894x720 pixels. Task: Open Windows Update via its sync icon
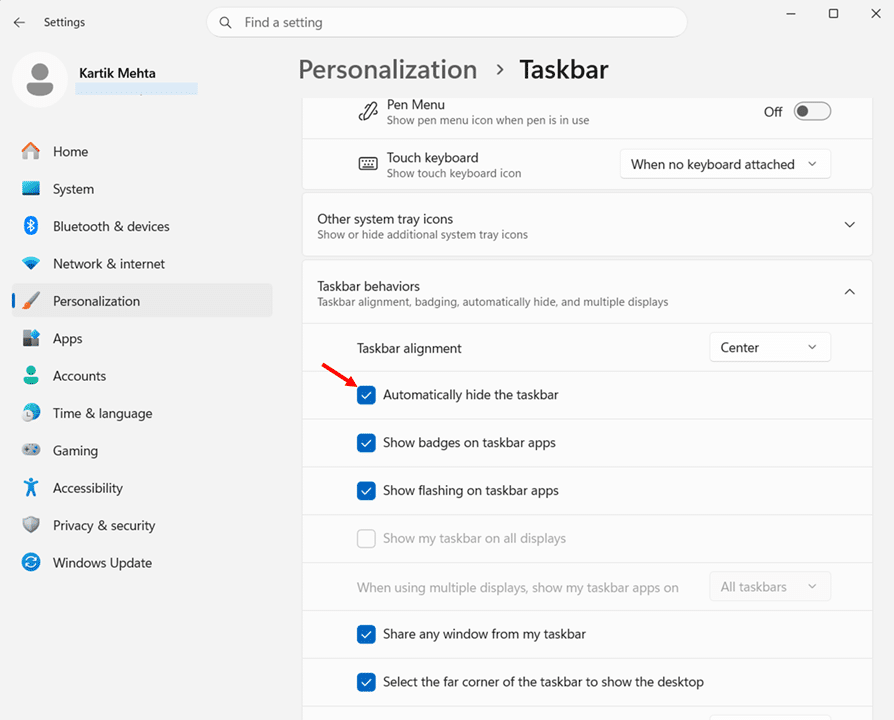tap(31, 563)
